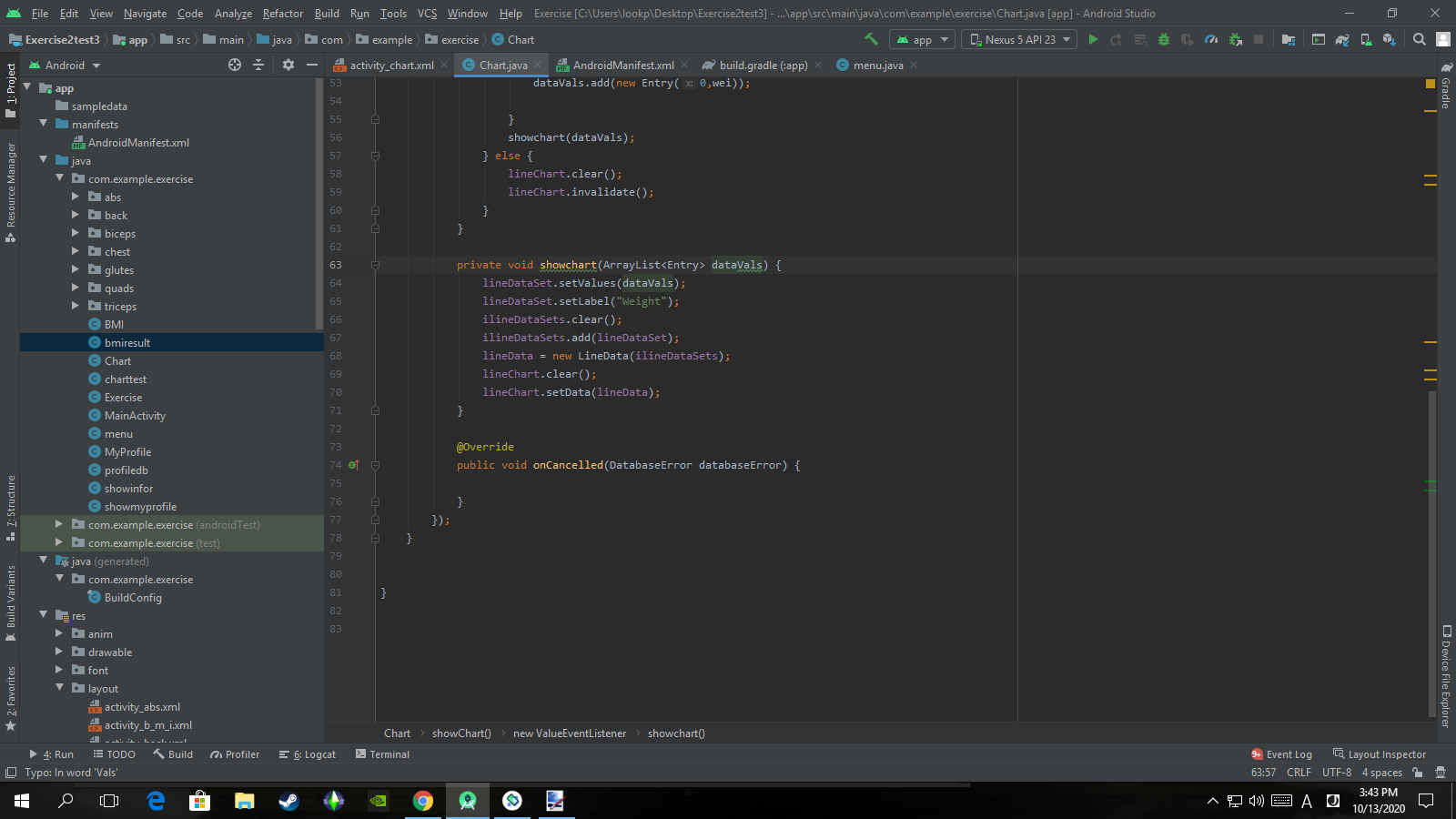Open the Gradle side panel
Image resolution: width=1456 pixels, height=819 pixels.
coord(1446,86)
